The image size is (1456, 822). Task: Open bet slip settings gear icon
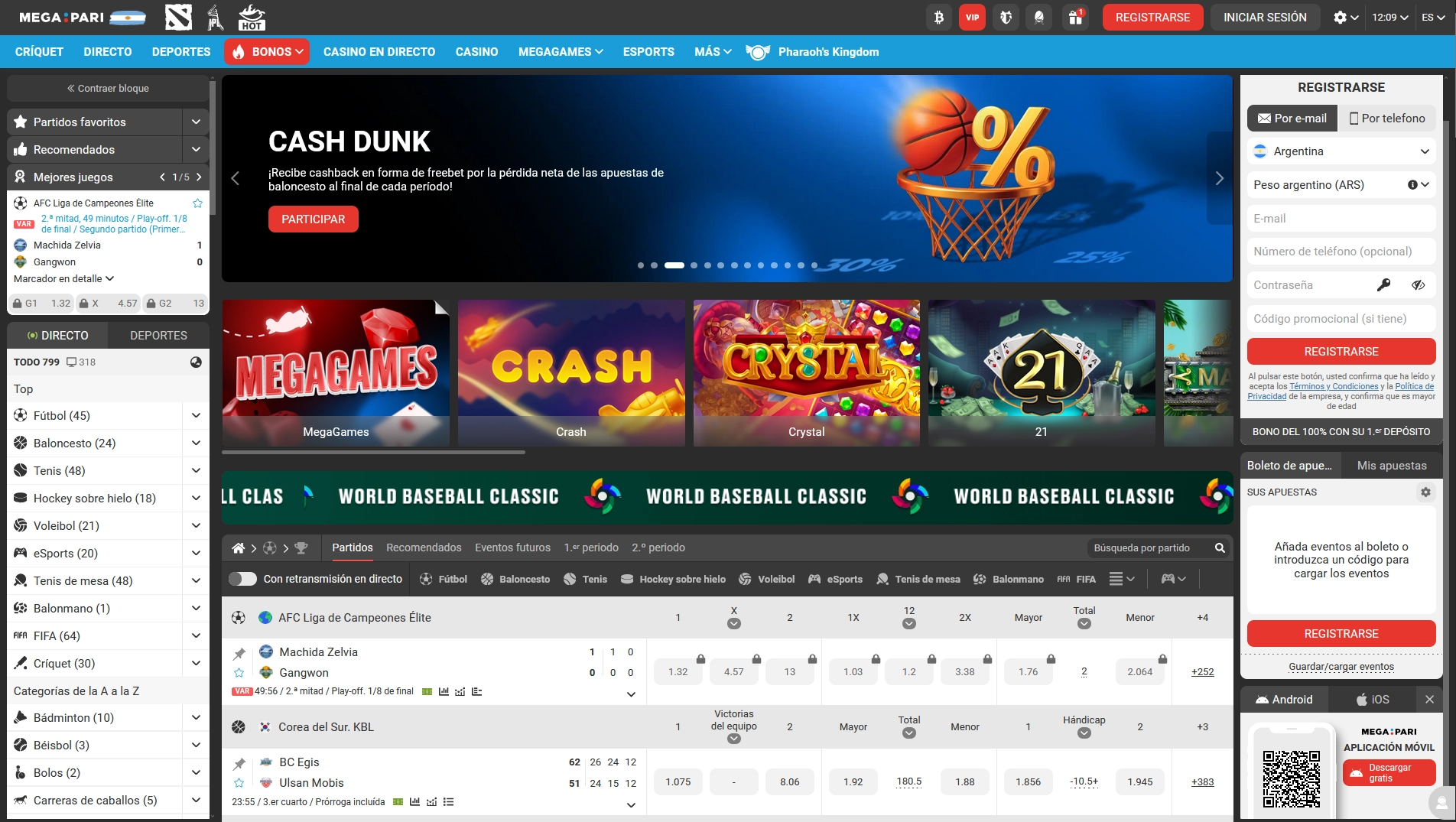coord(1425,492)
